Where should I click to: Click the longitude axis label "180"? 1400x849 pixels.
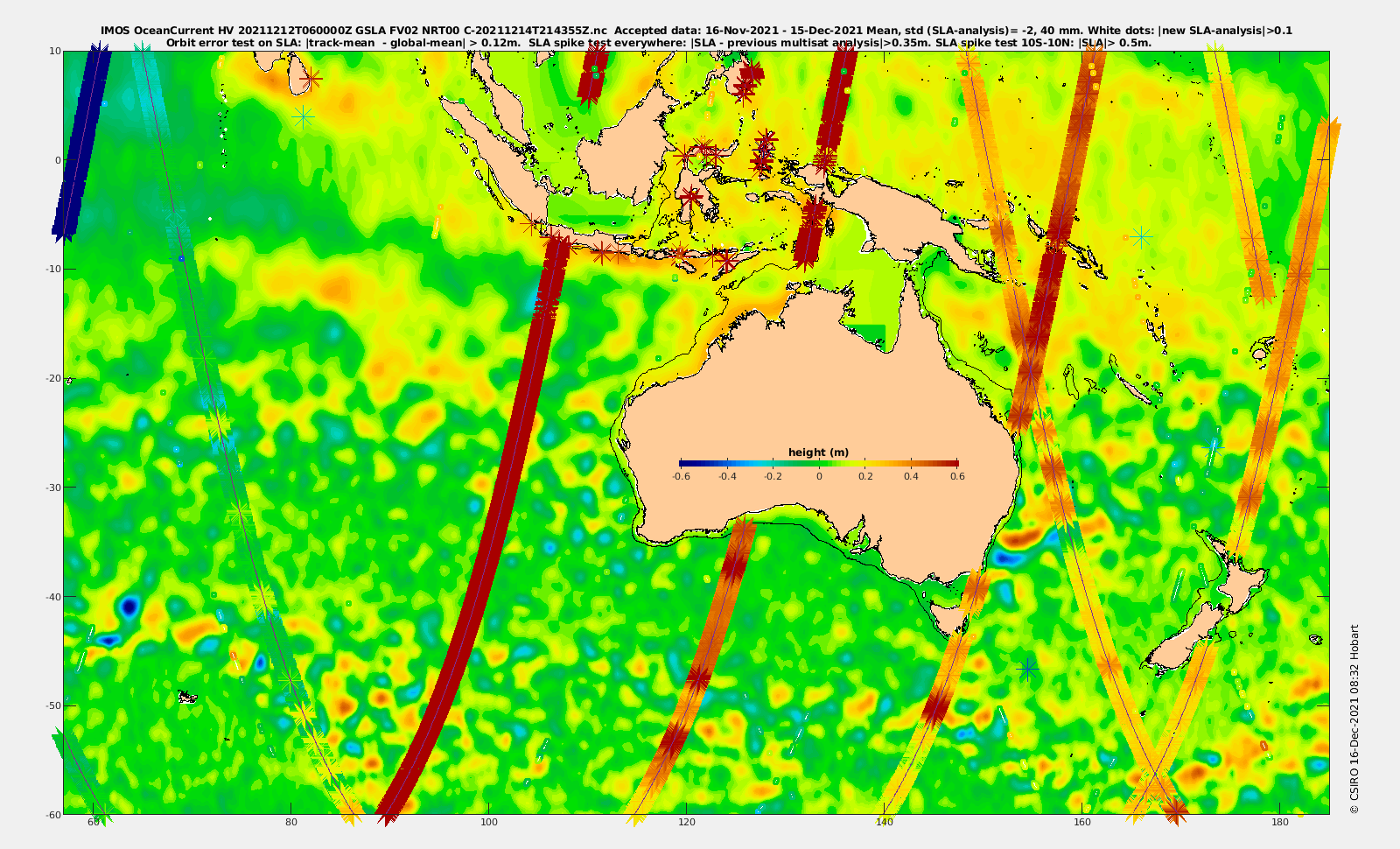pos(1280,823)
